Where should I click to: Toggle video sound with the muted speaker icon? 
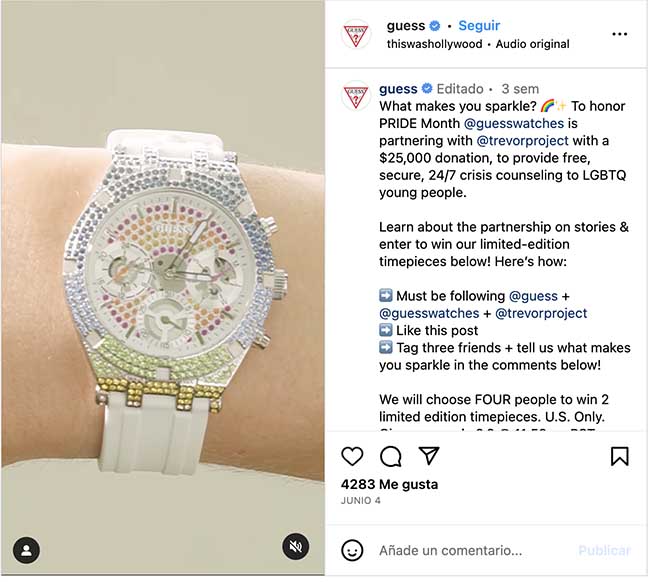(x=296, y=546)
